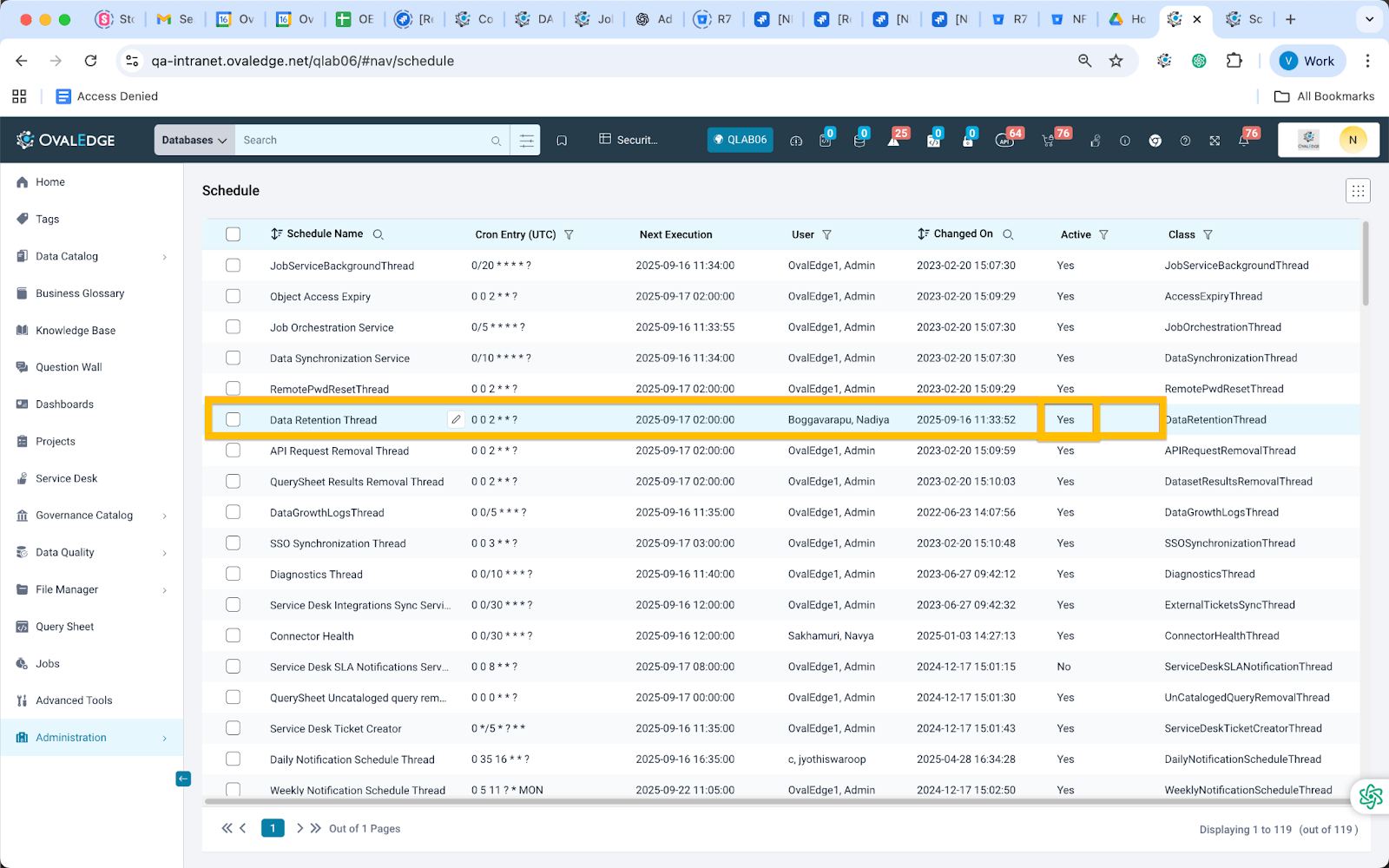The width and height of the screenshot is (1389, 868).
Task: Click the warning alerts icon showing 25
Action: click(894, 141)
